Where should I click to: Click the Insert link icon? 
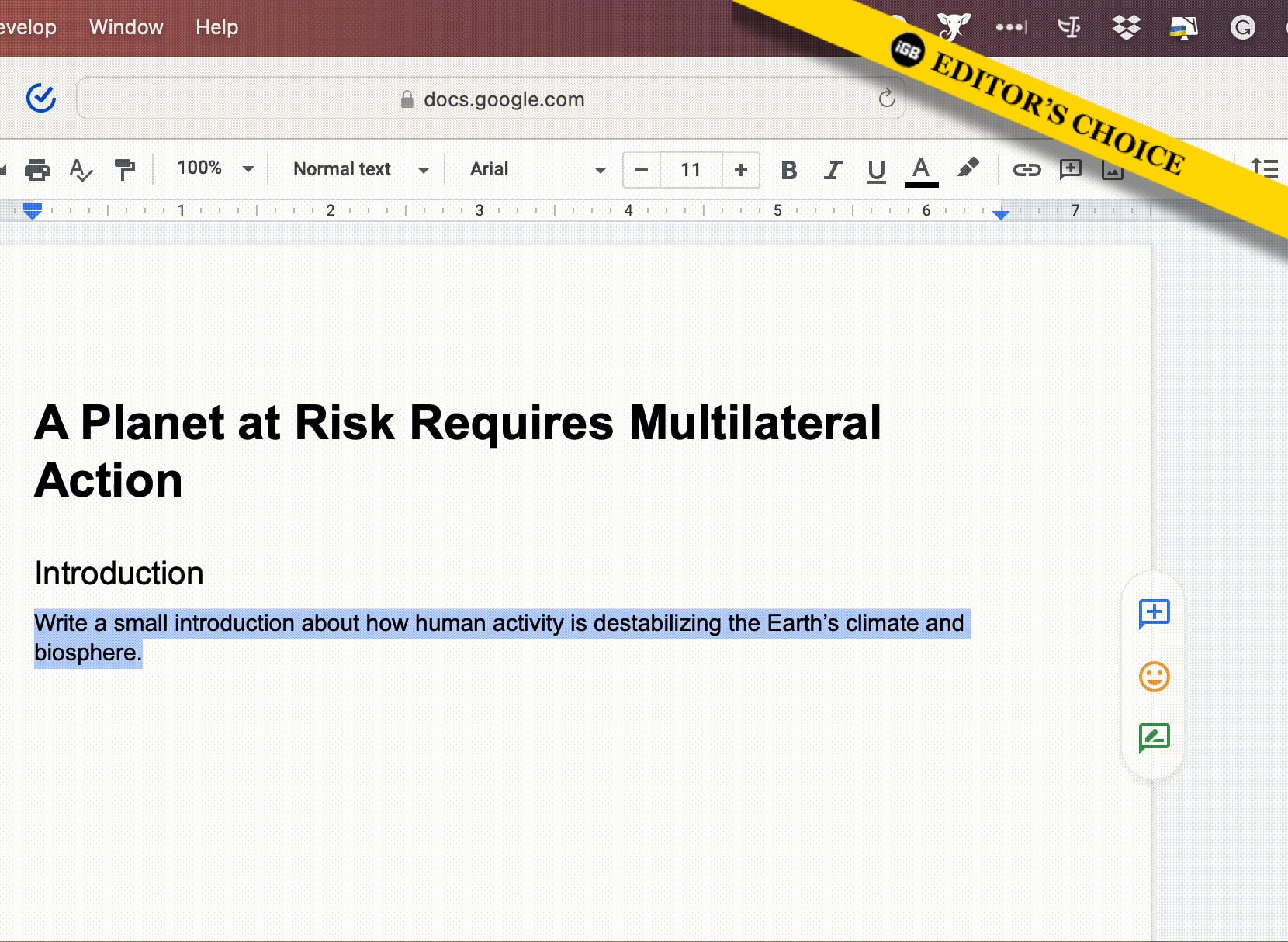pos(1027,169)
